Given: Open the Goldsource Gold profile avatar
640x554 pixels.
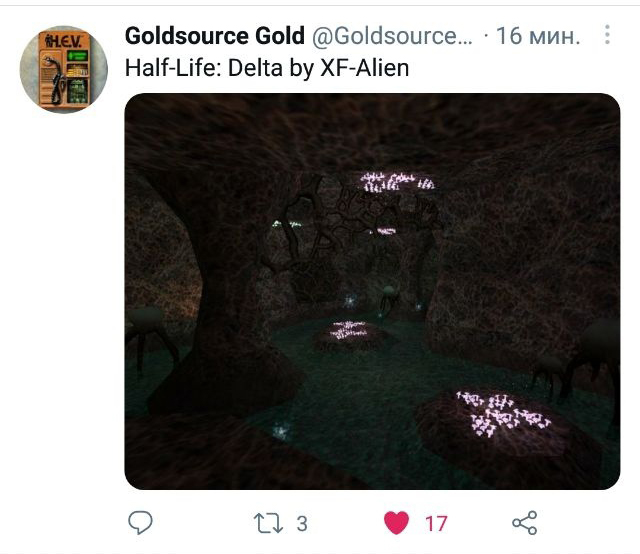Looking at the screenshot, I should click(x=64, y=69).
